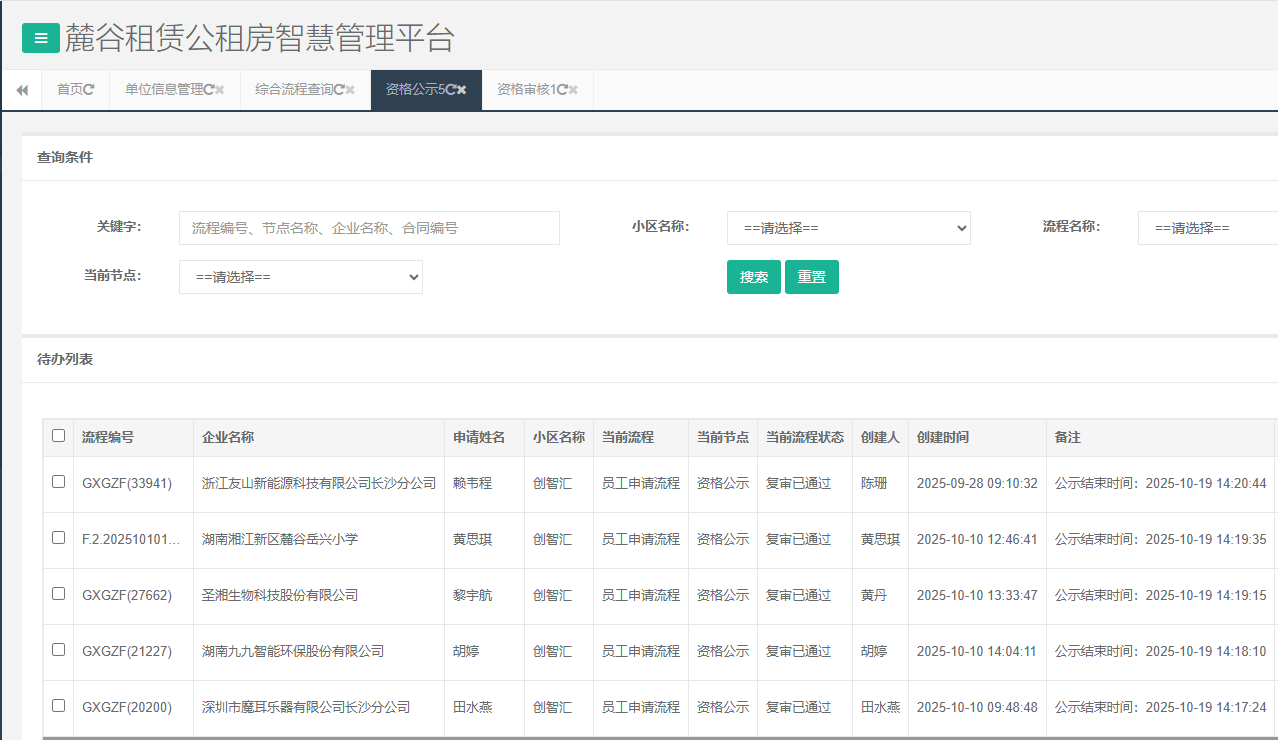This screenshot has height=740, width=1278.
Task: Close the 综合流程查询 tab
Action: (x=350, y=90)
